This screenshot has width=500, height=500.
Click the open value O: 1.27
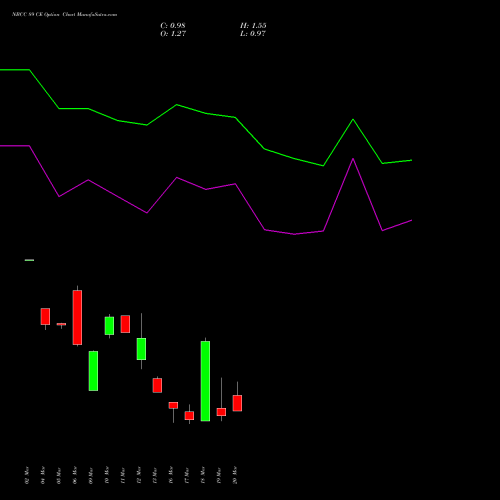pyautogui.click(x=173, y=34)
